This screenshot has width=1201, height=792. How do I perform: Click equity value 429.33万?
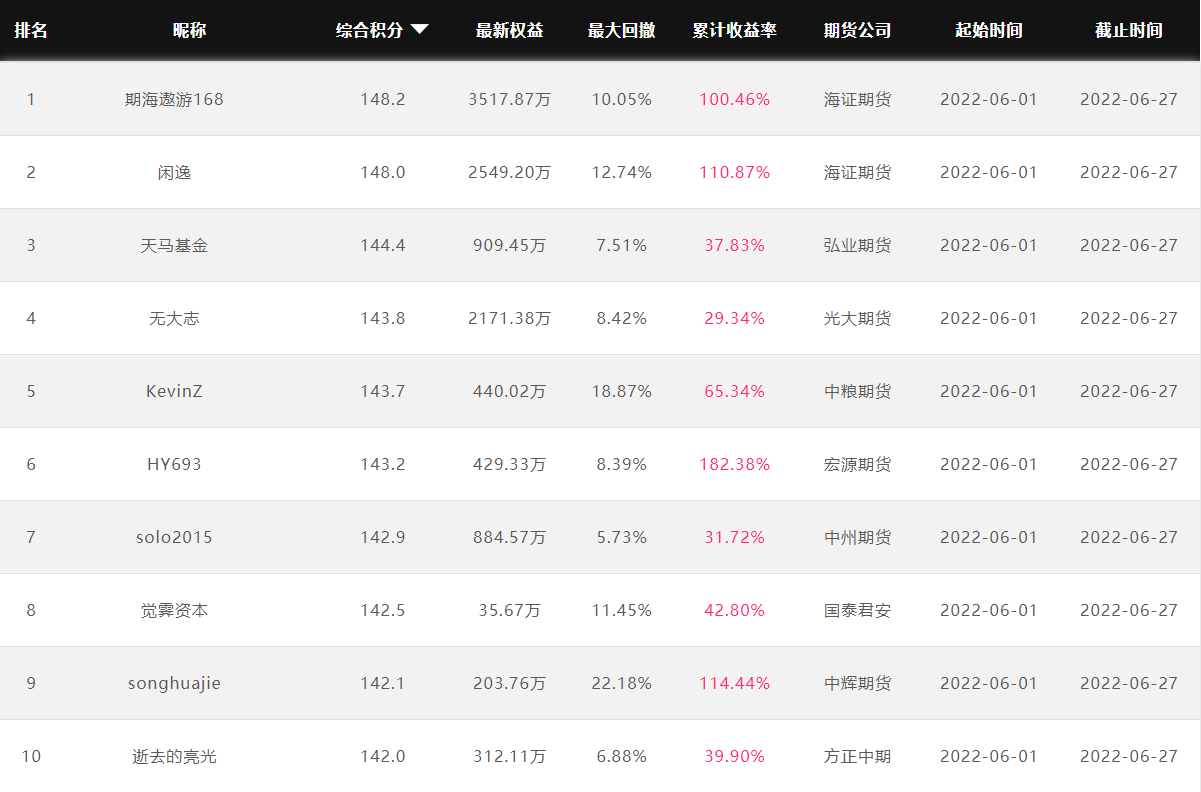(x=510, y=464)
